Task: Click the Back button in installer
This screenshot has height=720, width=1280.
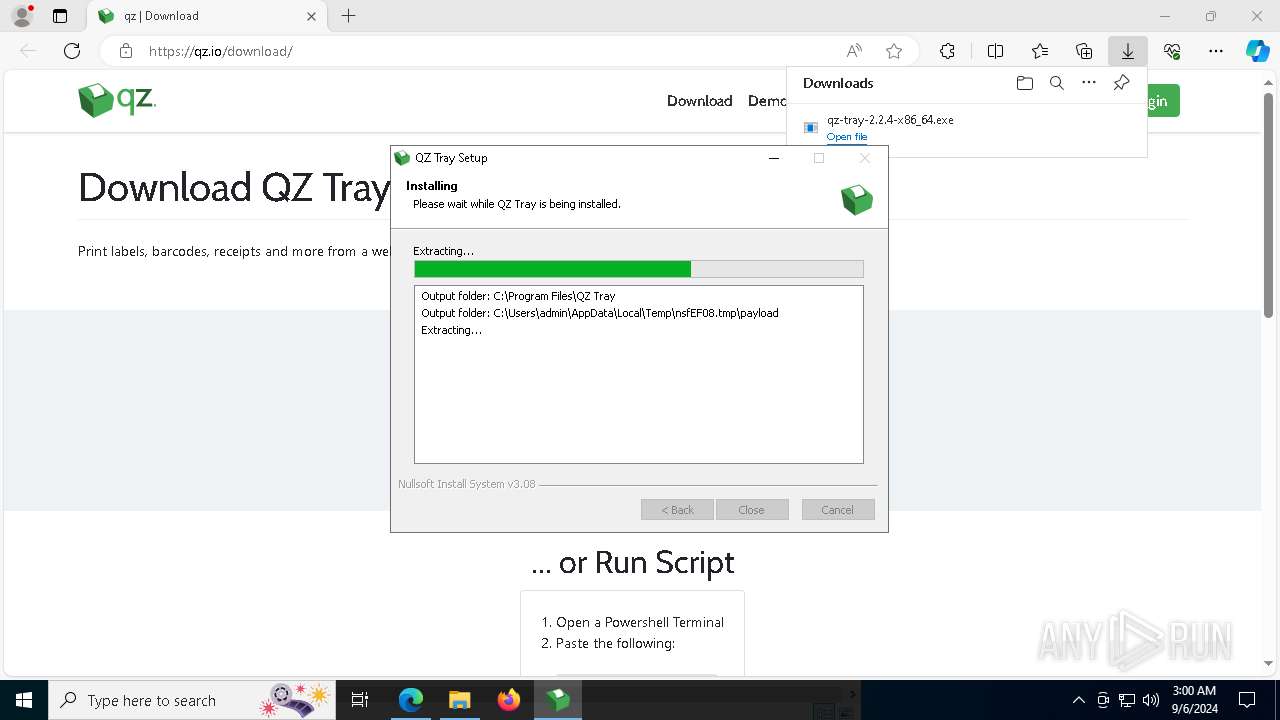Action: (677, 510)
